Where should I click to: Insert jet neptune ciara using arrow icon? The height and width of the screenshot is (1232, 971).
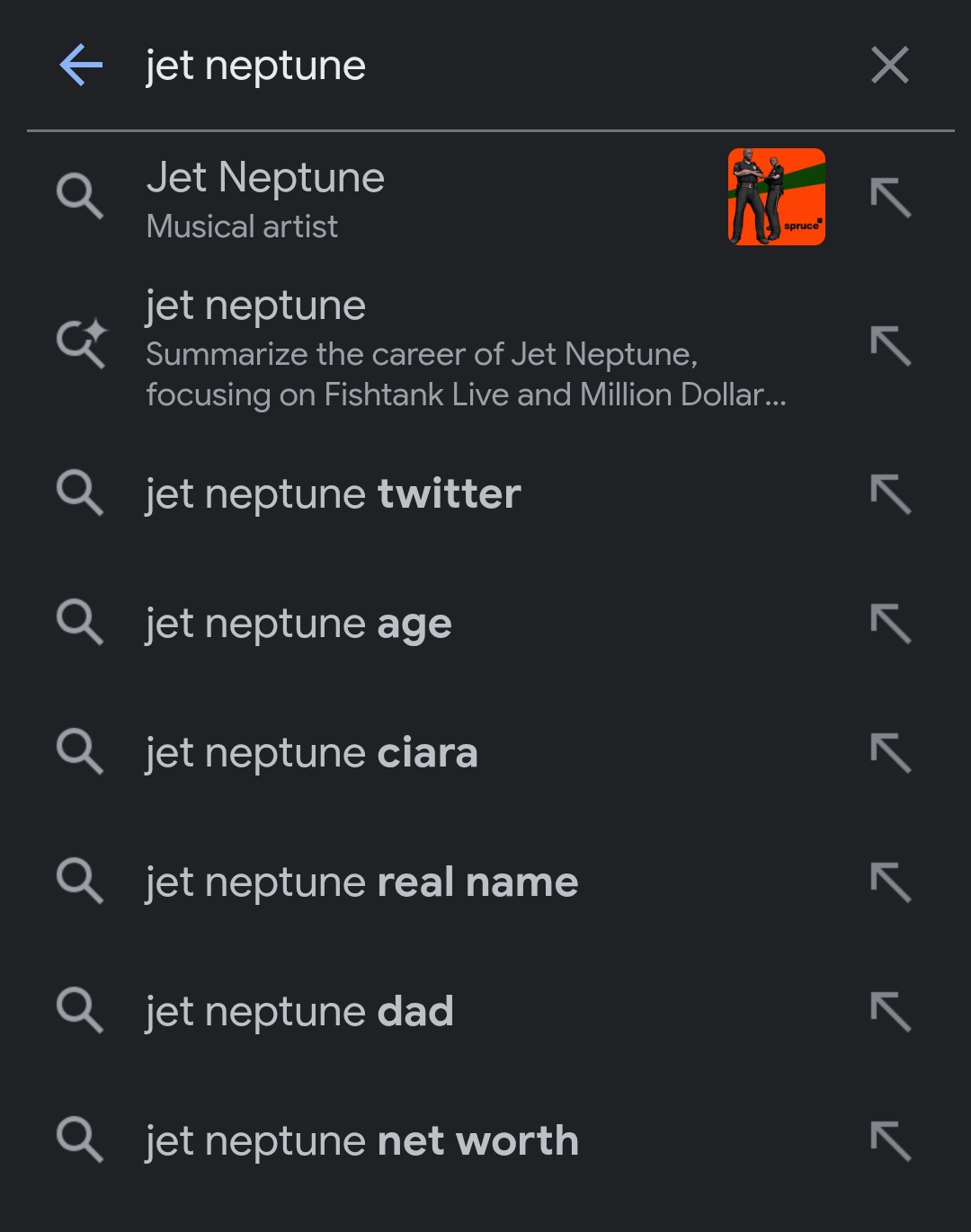[891, 753]
